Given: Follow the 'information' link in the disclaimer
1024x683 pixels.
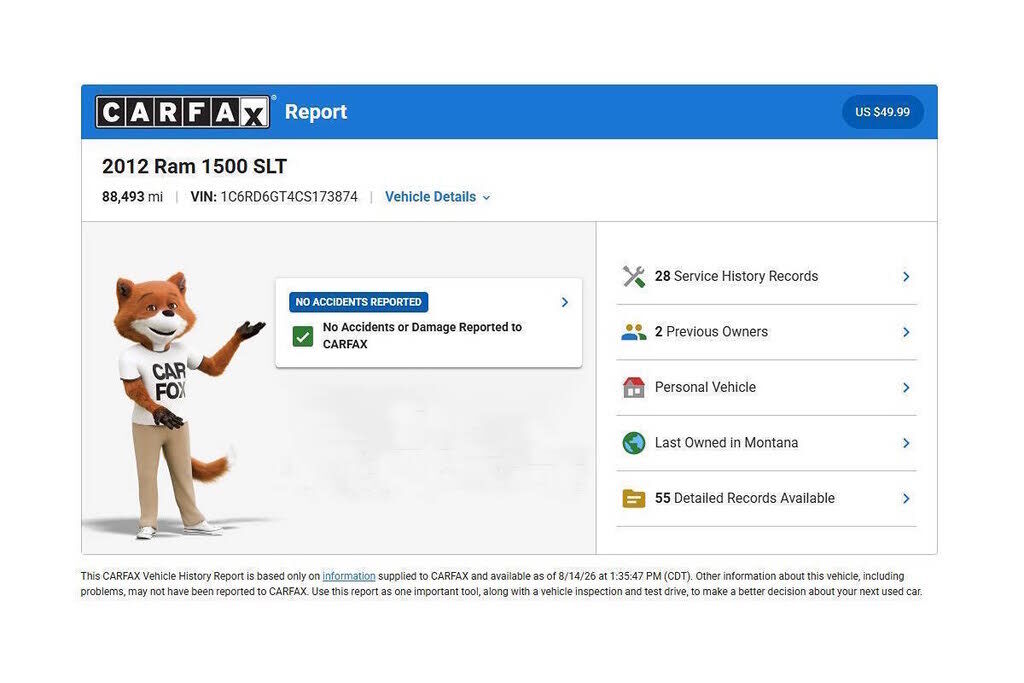Looking at the screenshot, I should [x=349, y=576].
